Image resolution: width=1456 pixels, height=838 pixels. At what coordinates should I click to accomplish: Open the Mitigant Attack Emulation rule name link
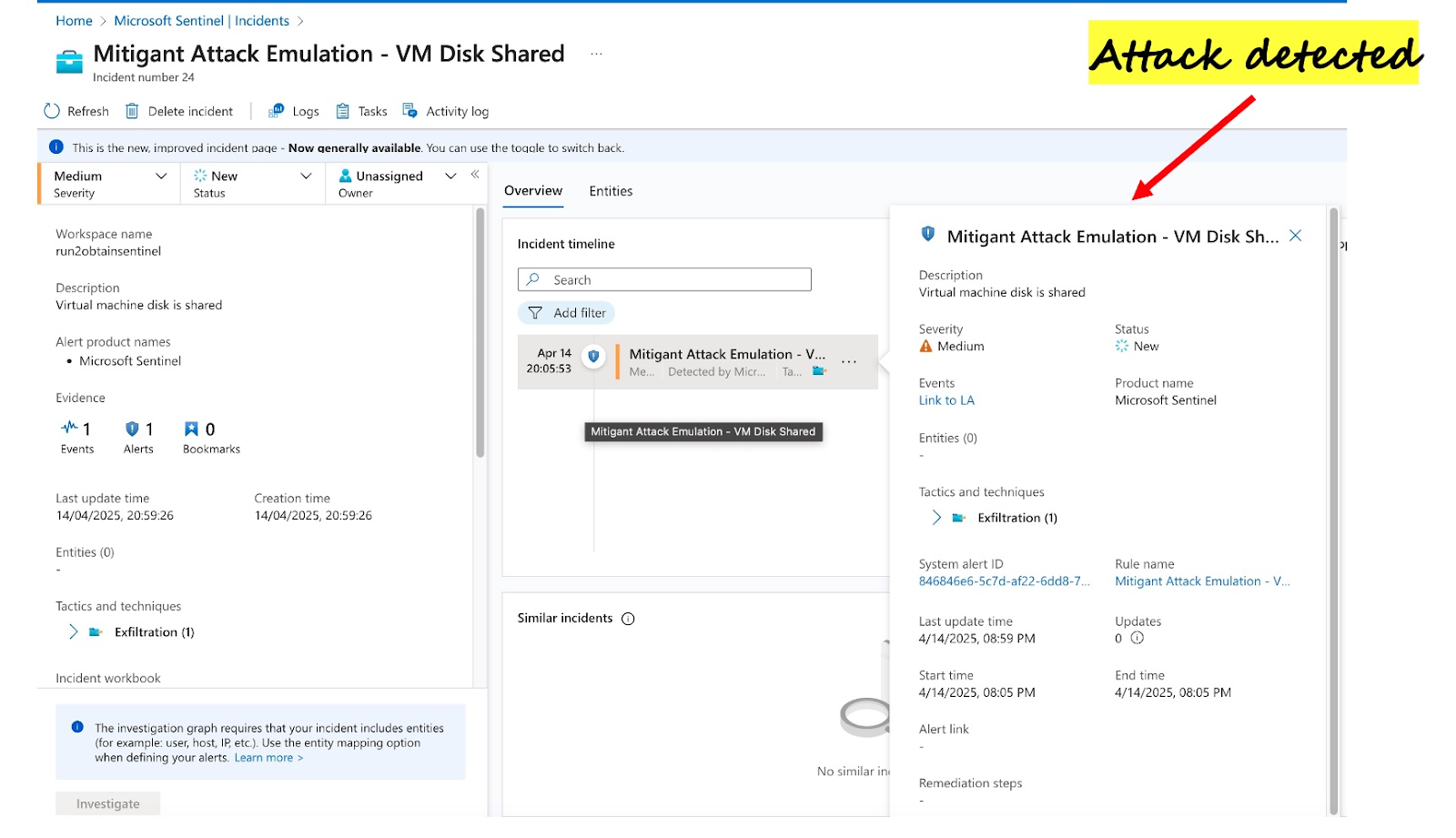pos(1203,581)
